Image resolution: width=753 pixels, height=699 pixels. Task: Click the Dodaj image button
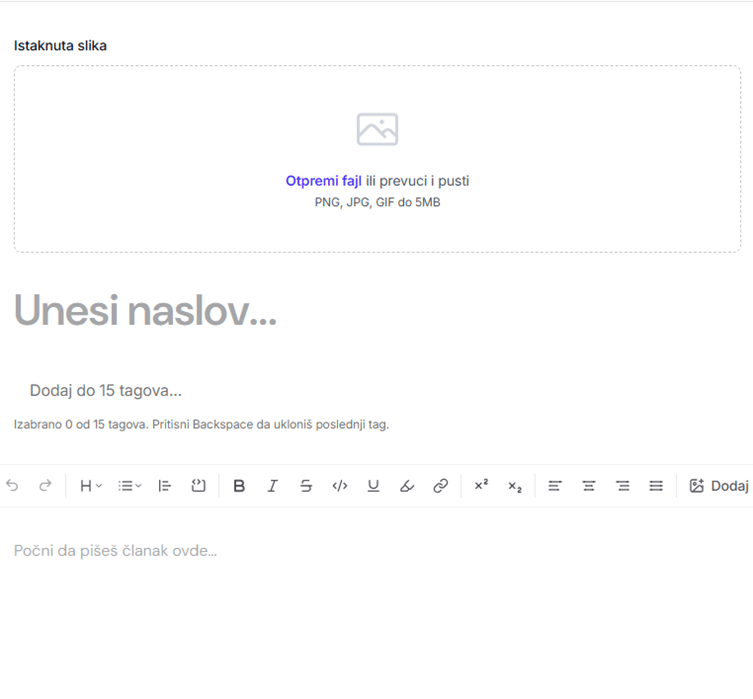point(719,486)
